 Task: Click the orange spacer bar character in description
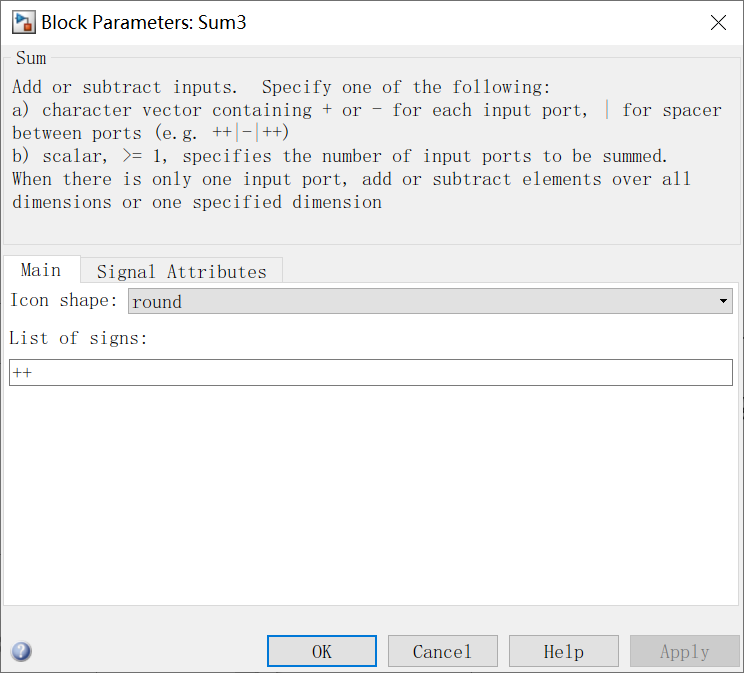(607, 110)
